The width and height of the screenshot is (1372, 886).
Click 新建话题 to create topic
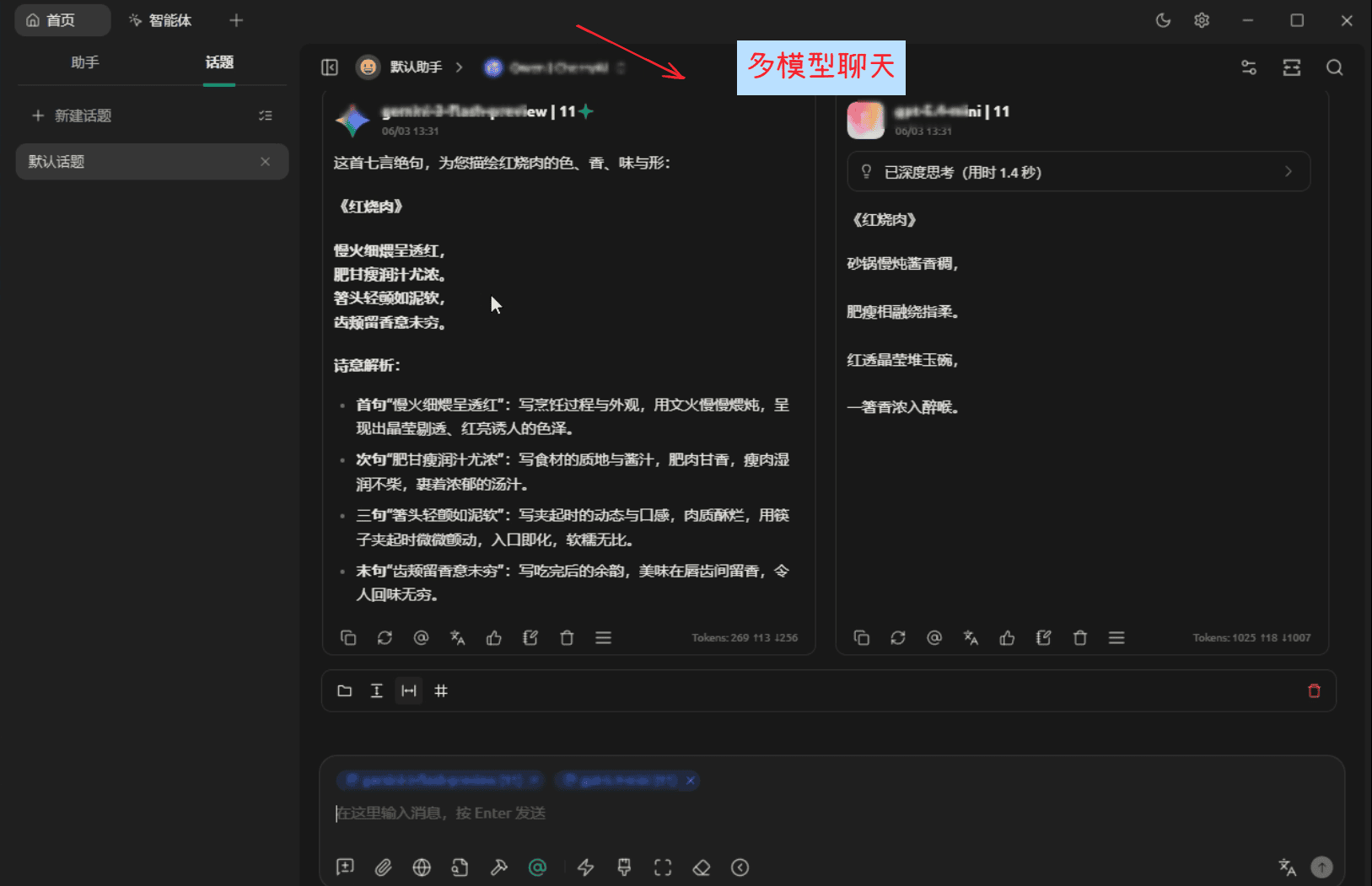72,115
